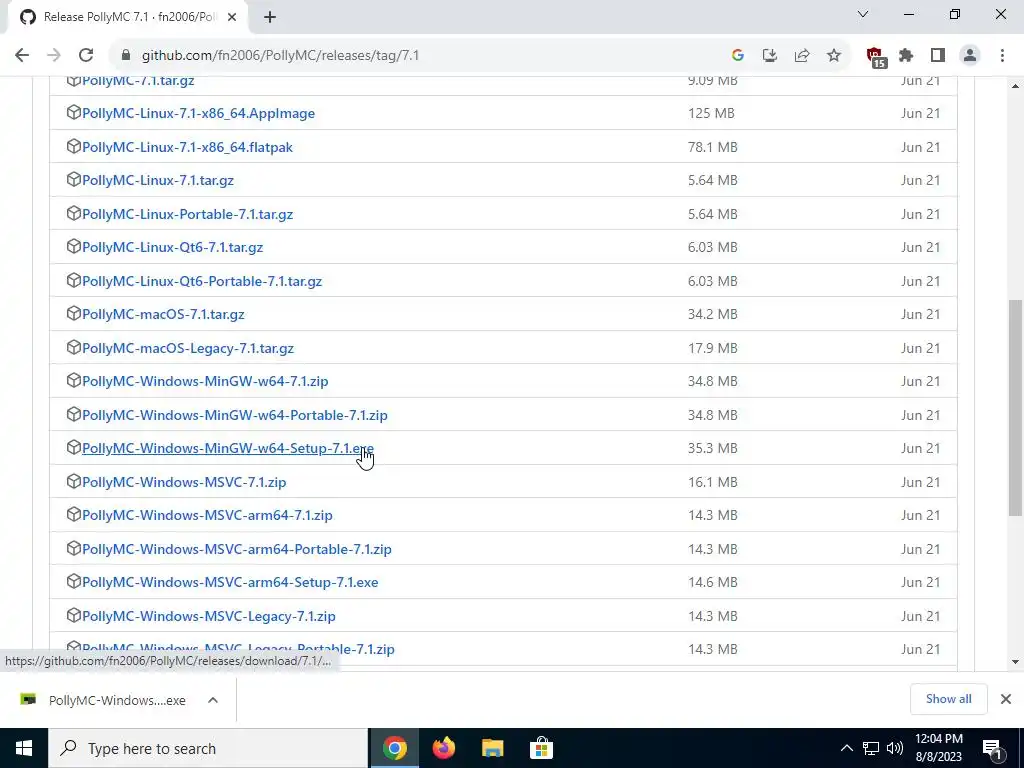The image size is (1024, 768).
Task: Click the browser forward arrow
Action: (x=54, y=56)
